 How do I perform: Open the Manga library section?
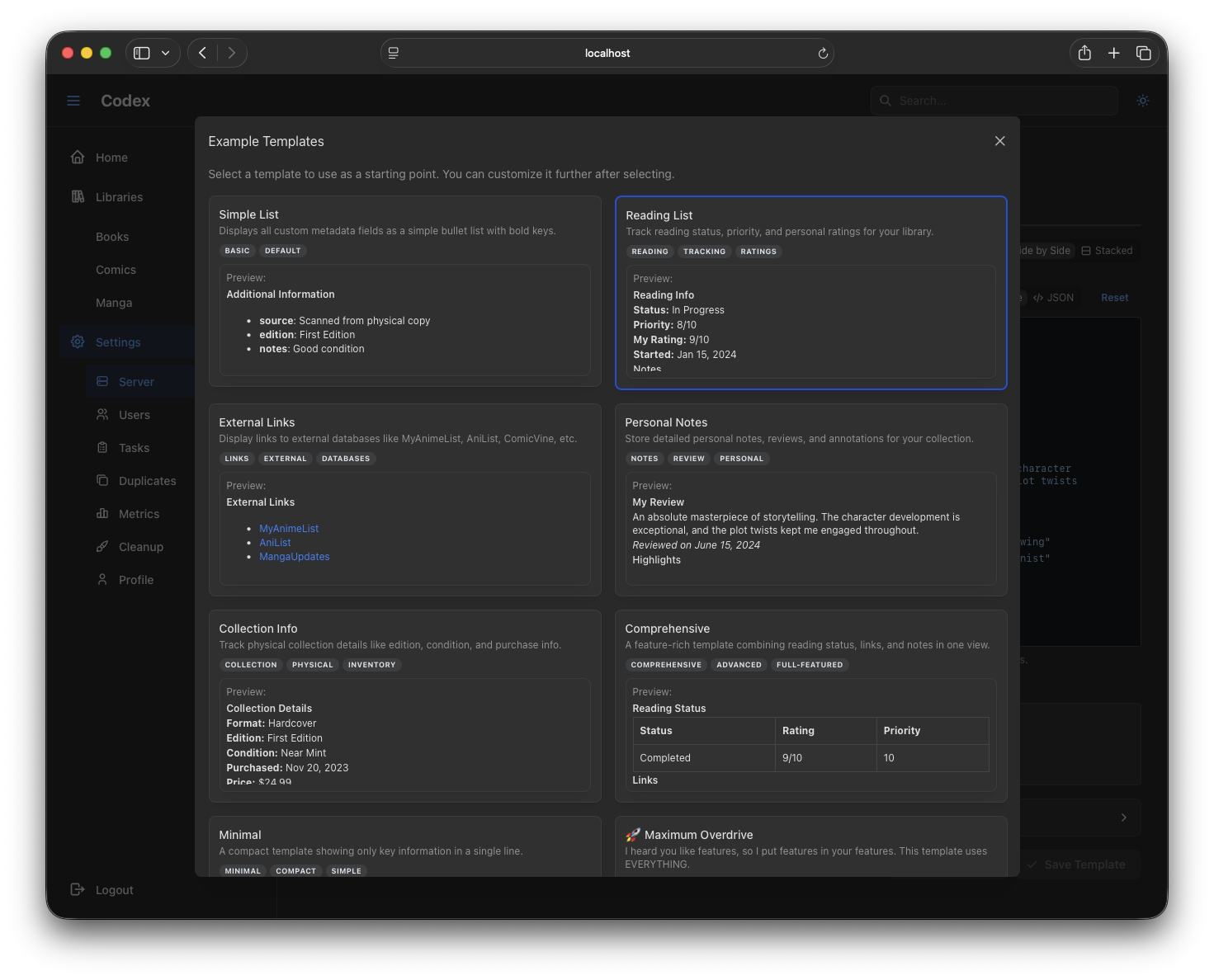click(x=114, y=302)
